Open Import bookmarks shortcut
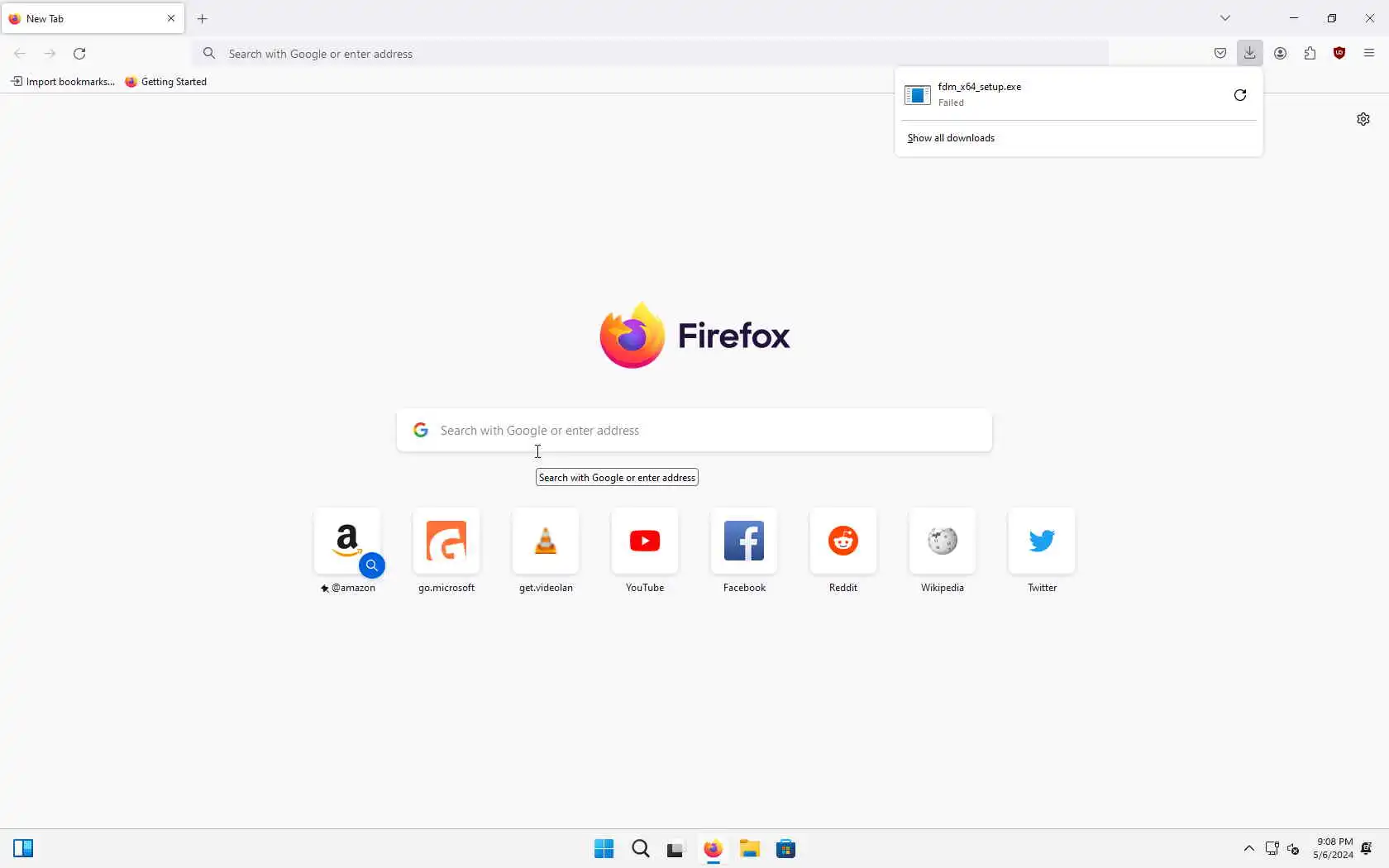 coord(62,82)
